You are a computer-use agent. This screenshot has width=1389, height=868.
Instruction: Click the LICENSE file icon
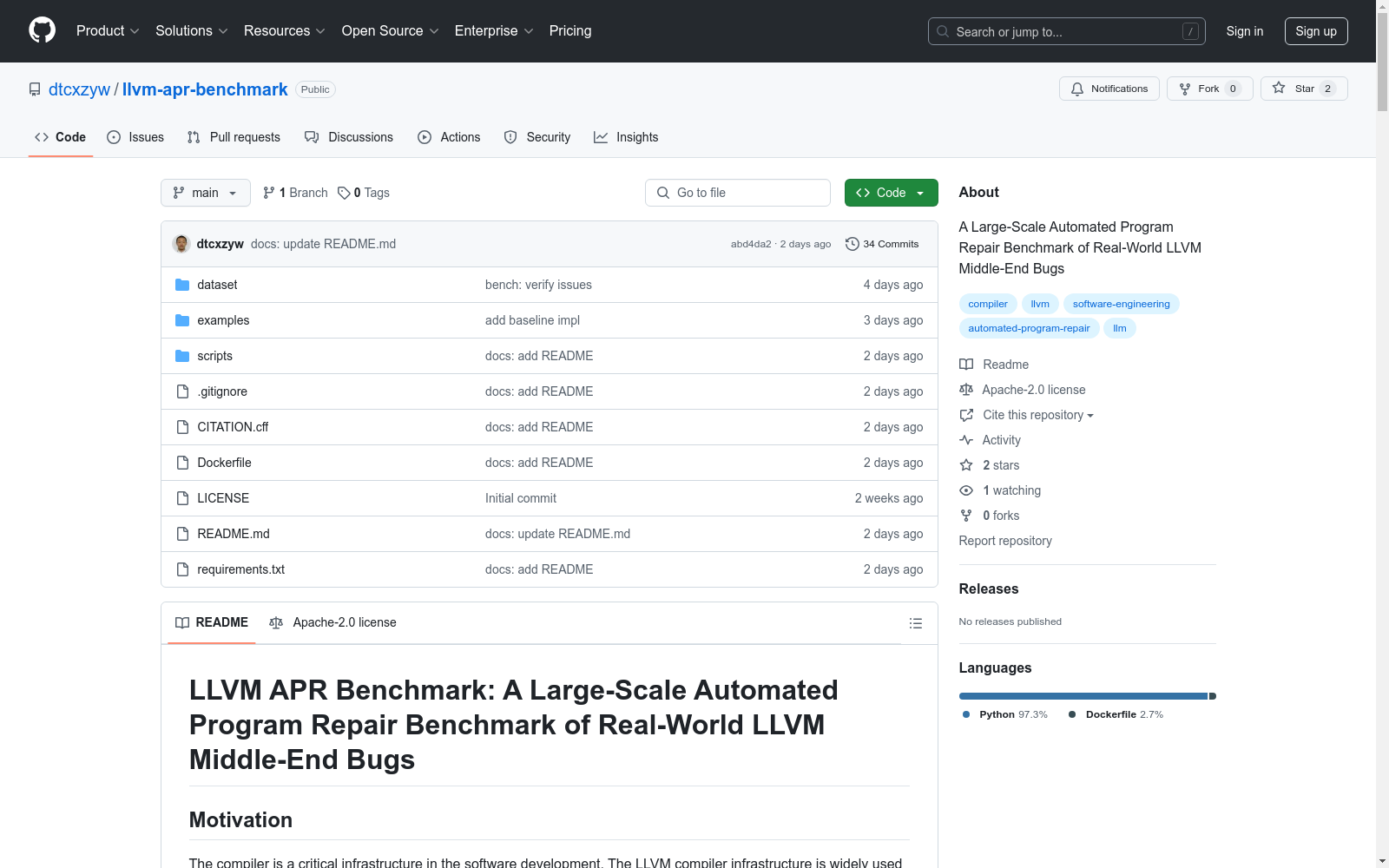click(x=182, y=498)
